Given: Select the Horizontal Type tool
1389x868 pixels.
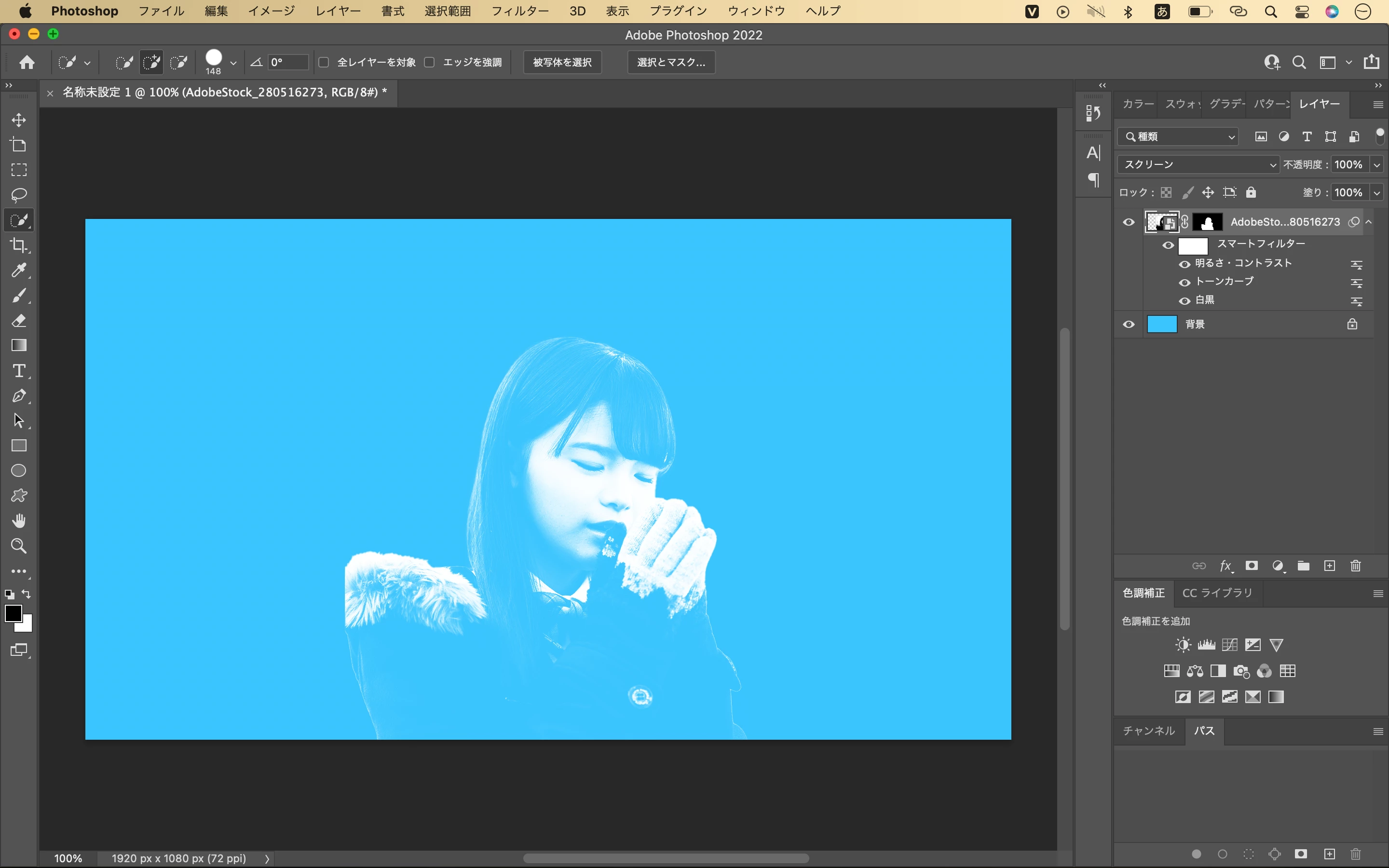Looking at the screenshot, I should (18, 371).
